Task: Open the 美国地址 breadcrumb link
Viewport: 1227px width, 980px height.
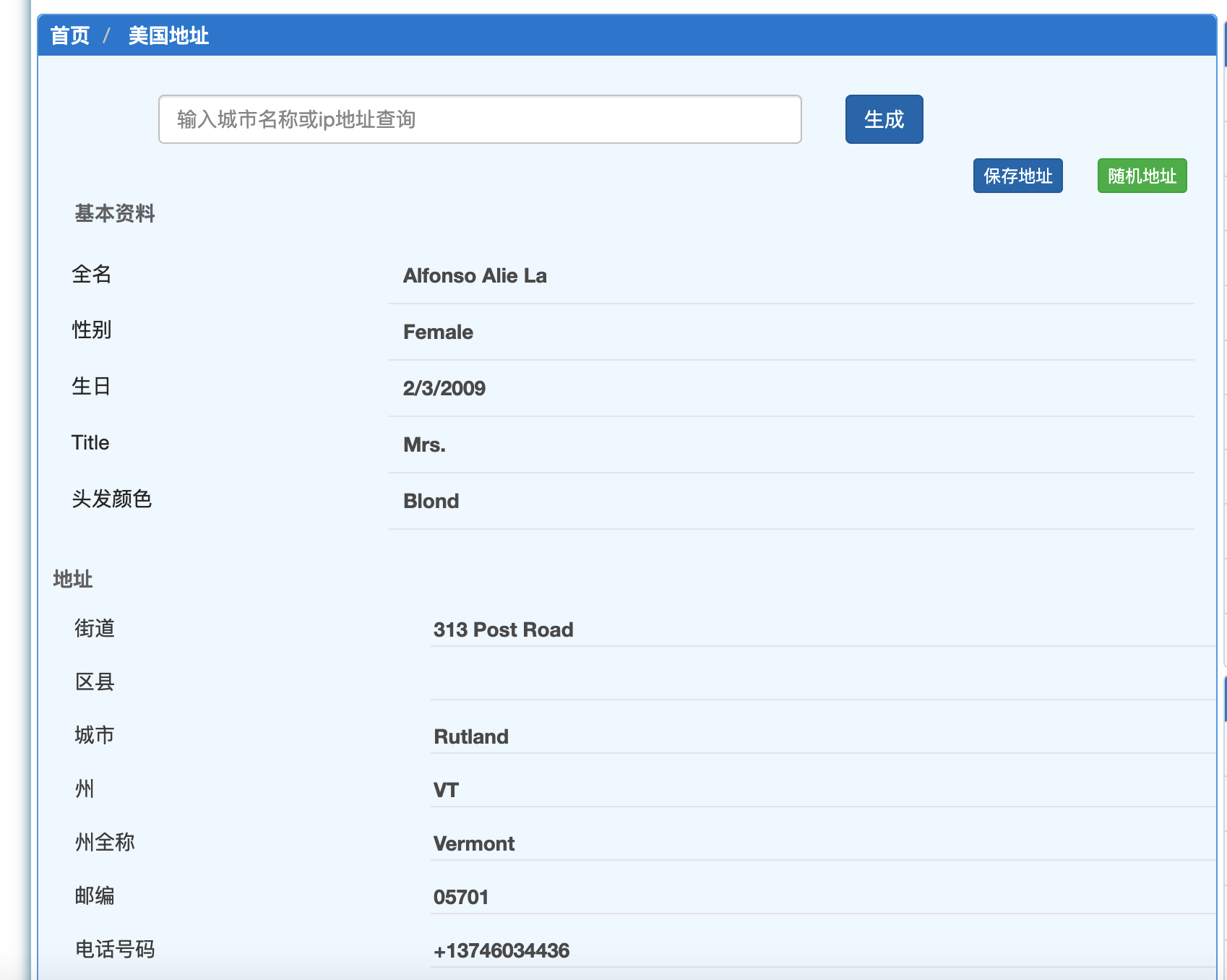Action: pyautogui.click(x=168, y=35)
